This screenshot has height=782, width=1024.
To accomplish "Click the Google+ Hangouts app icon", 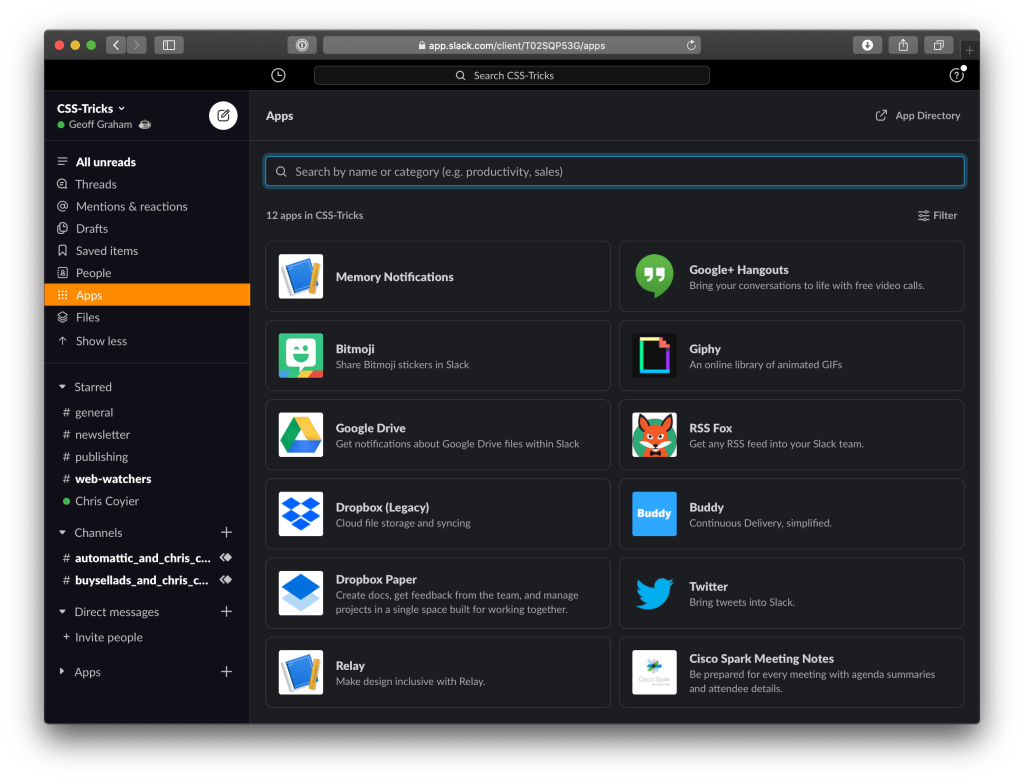I will pyautogui.click(x=654, y=276).
